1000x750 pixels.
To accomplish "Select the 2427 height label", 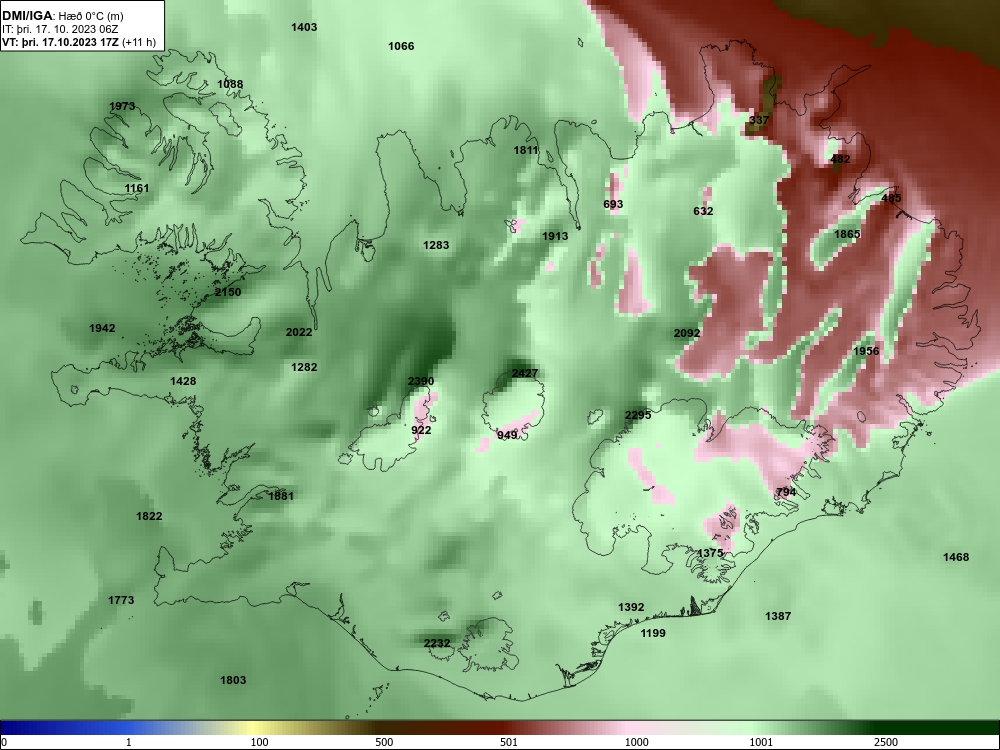I will 525,373.
